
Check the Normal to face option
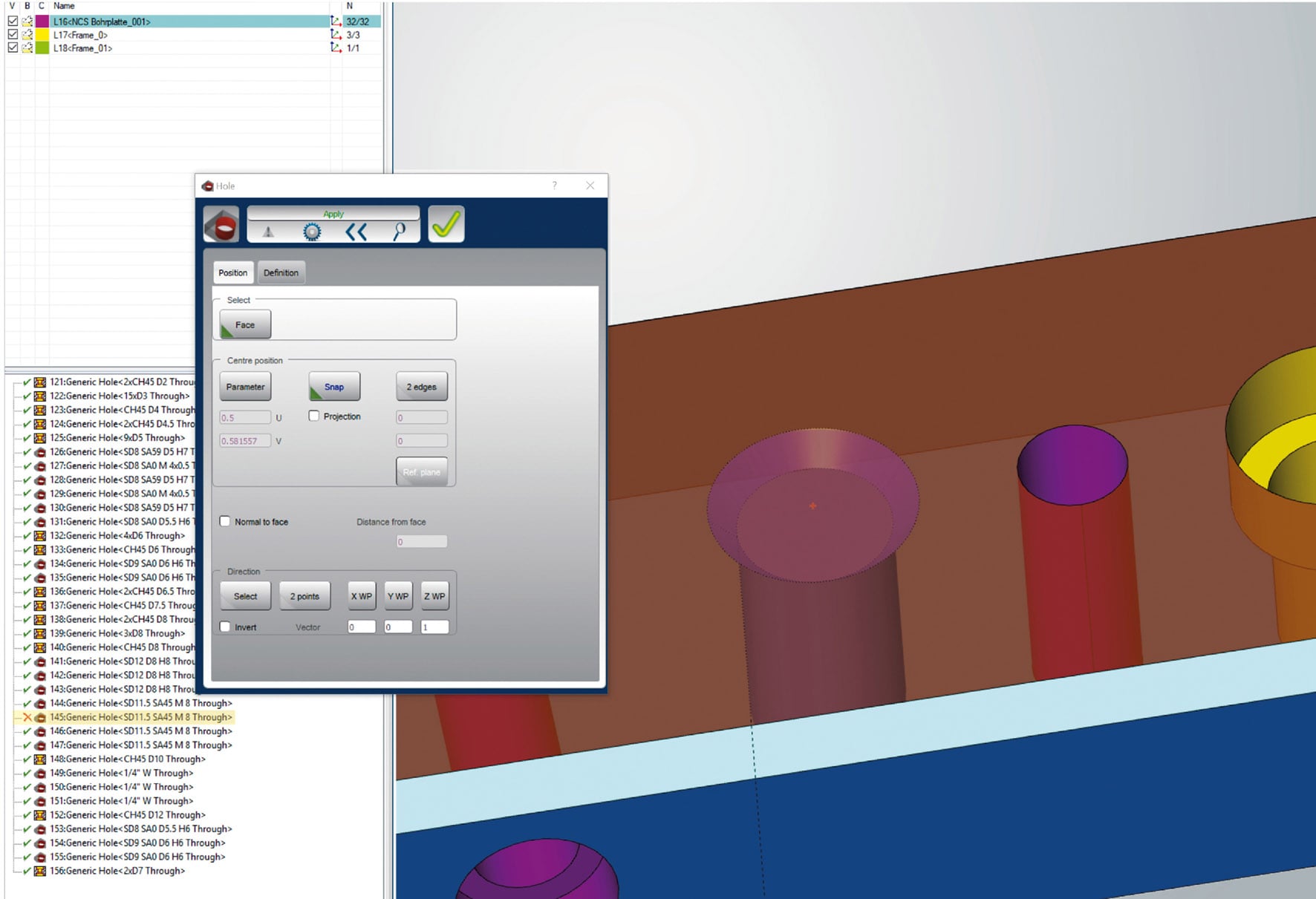(225, 522)
